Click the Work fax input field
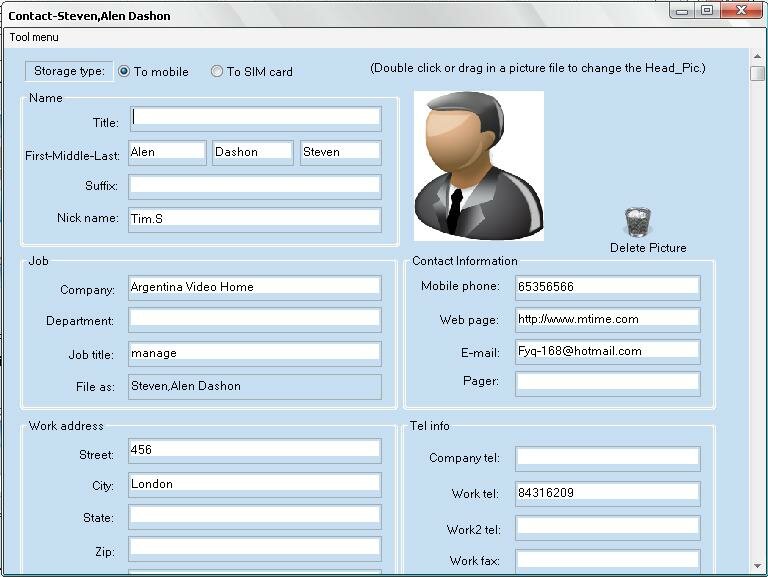Viewport: 768px width, 577px height. (607, 560)
